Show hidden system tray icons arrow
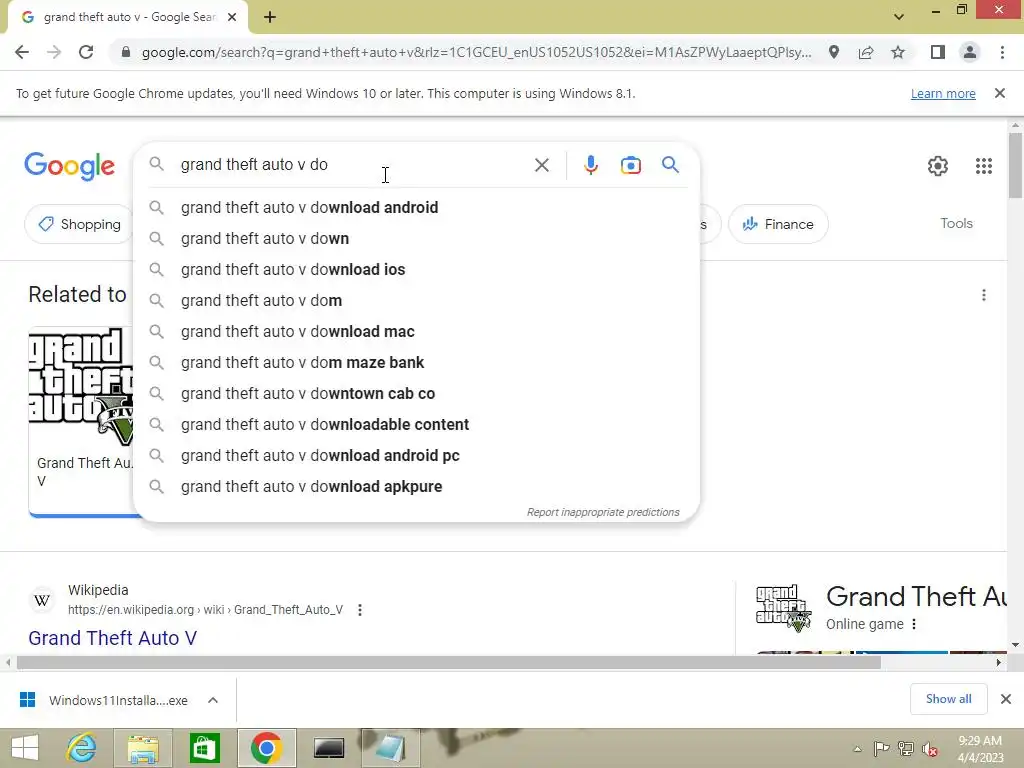The height and width of the screenshot is (768, 1024). pyautogui.click(x=857, y=749)
